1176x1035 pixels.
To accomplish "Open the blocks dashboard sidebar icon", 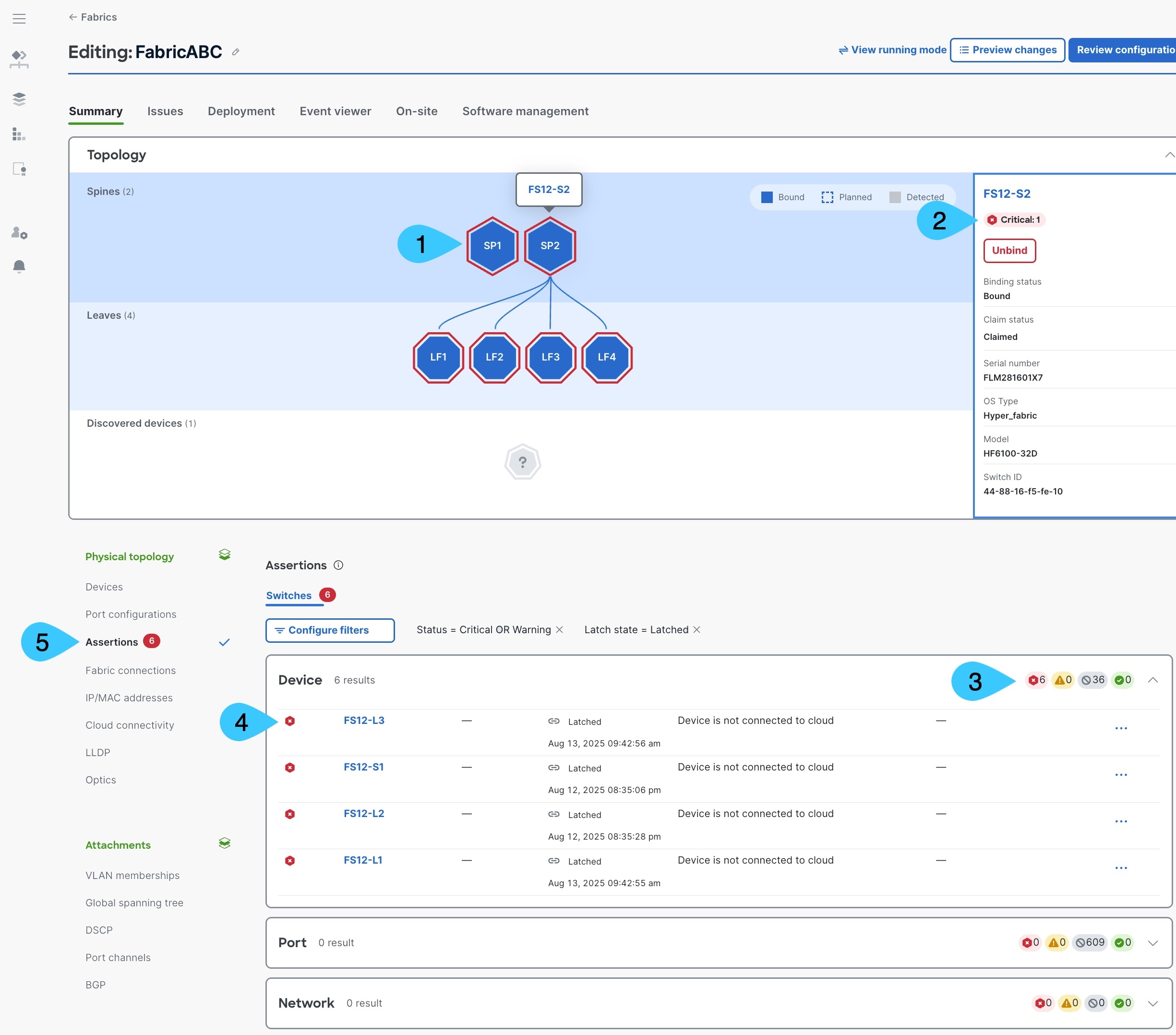I will pyautogui.click(x=19, y=134).
